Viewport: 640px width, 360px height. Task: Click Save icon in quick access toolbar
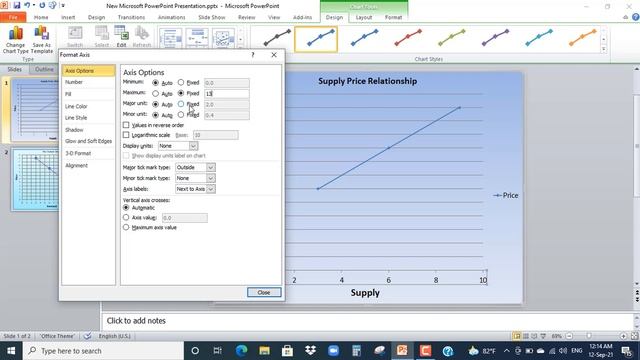[17, 5]
